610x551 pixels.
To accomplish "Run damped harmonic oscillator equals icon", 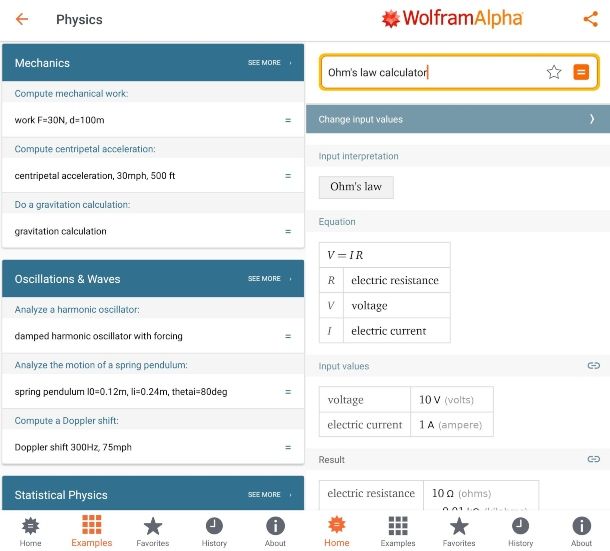I will [x=288, y=336].
